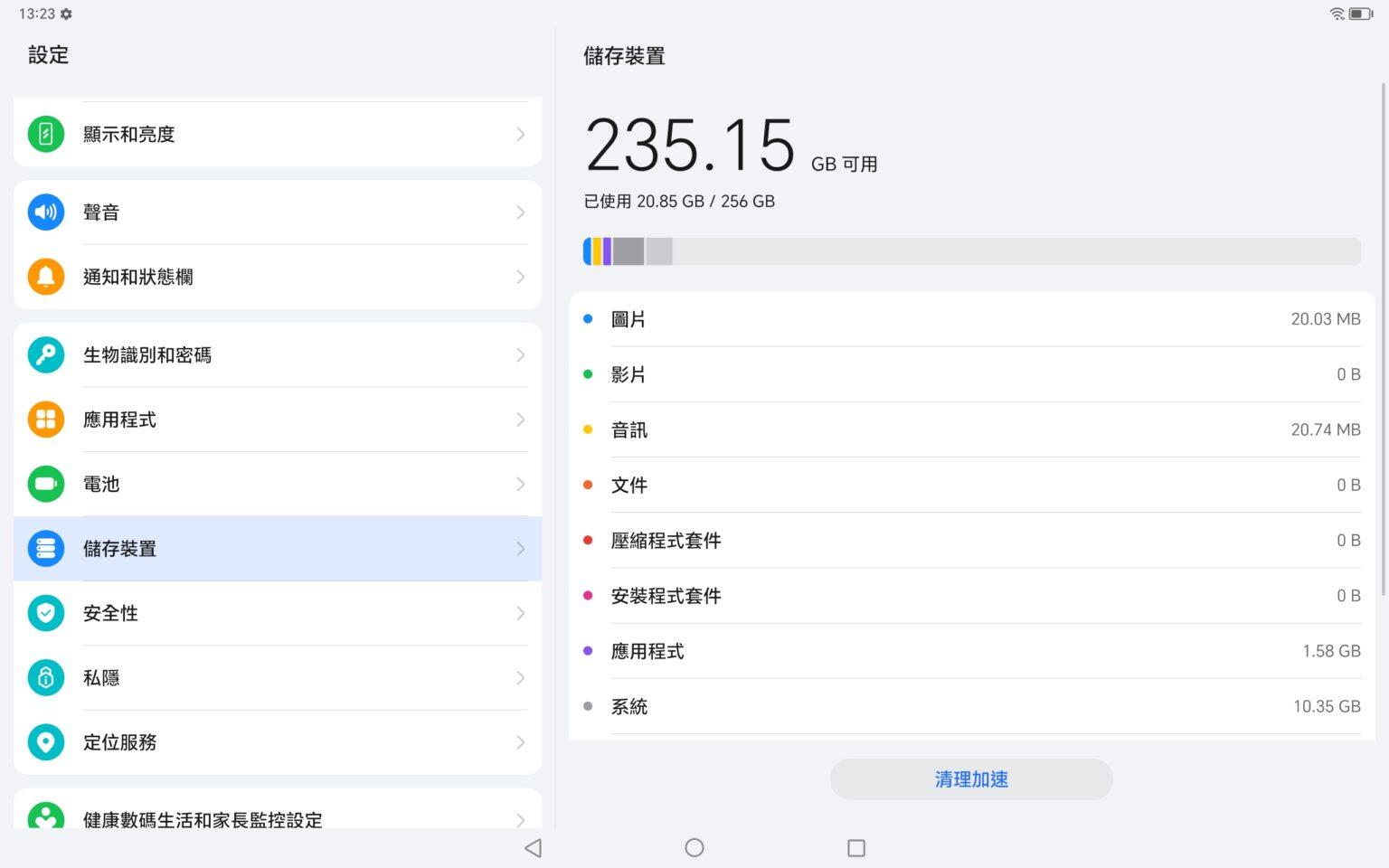Select the 安全性 menu entry

click(x=277, y=613)
